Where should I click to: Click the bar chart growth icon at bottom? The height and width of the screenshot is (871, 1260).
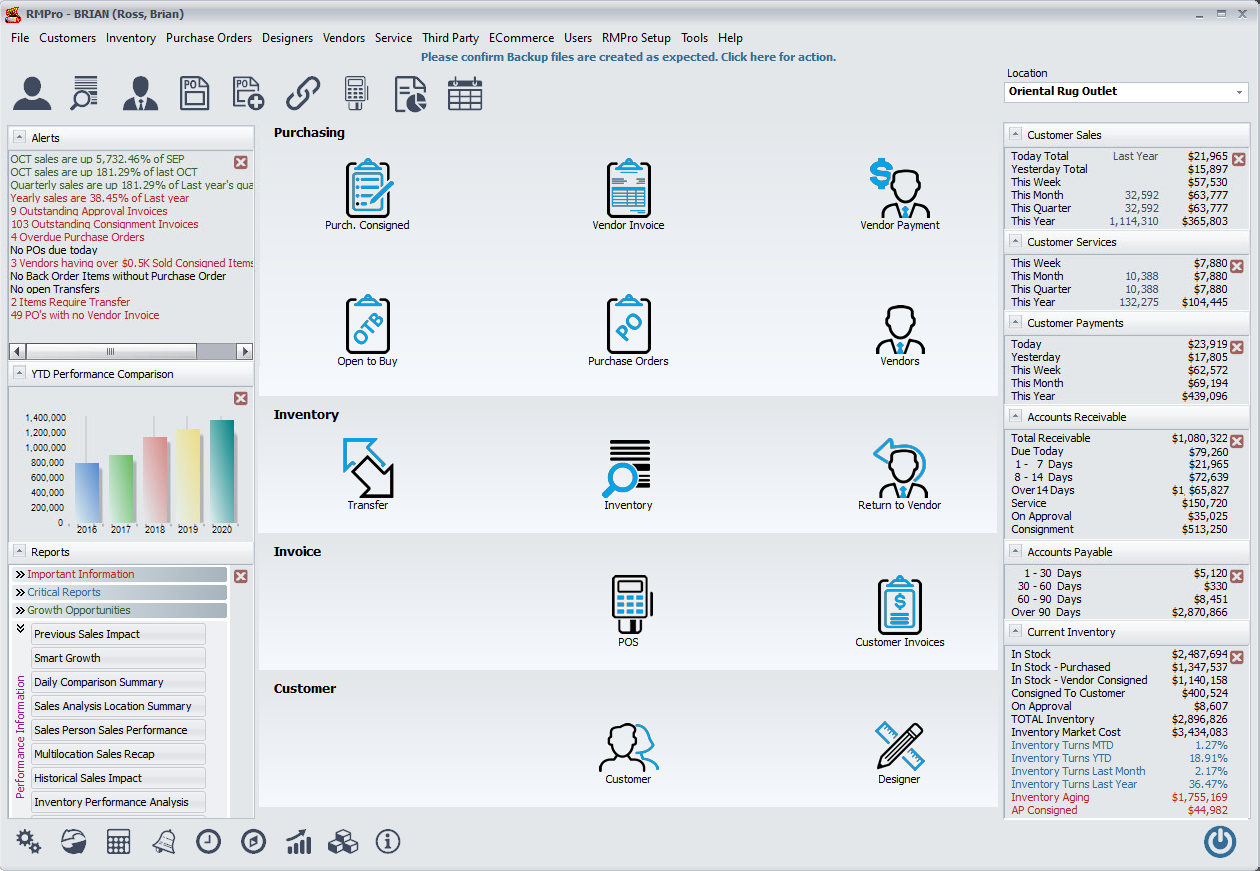(299, 842)
